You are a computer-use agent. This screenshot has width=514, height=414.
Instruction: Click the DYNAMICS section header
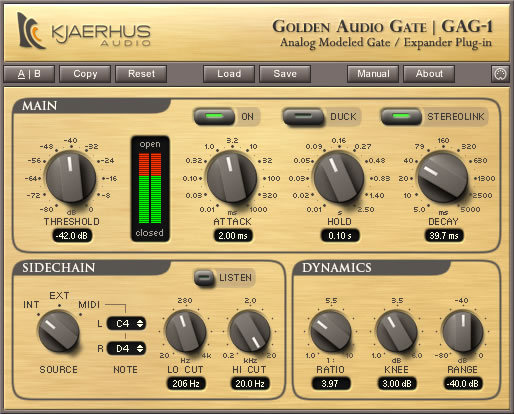click(x=337, y=268)
